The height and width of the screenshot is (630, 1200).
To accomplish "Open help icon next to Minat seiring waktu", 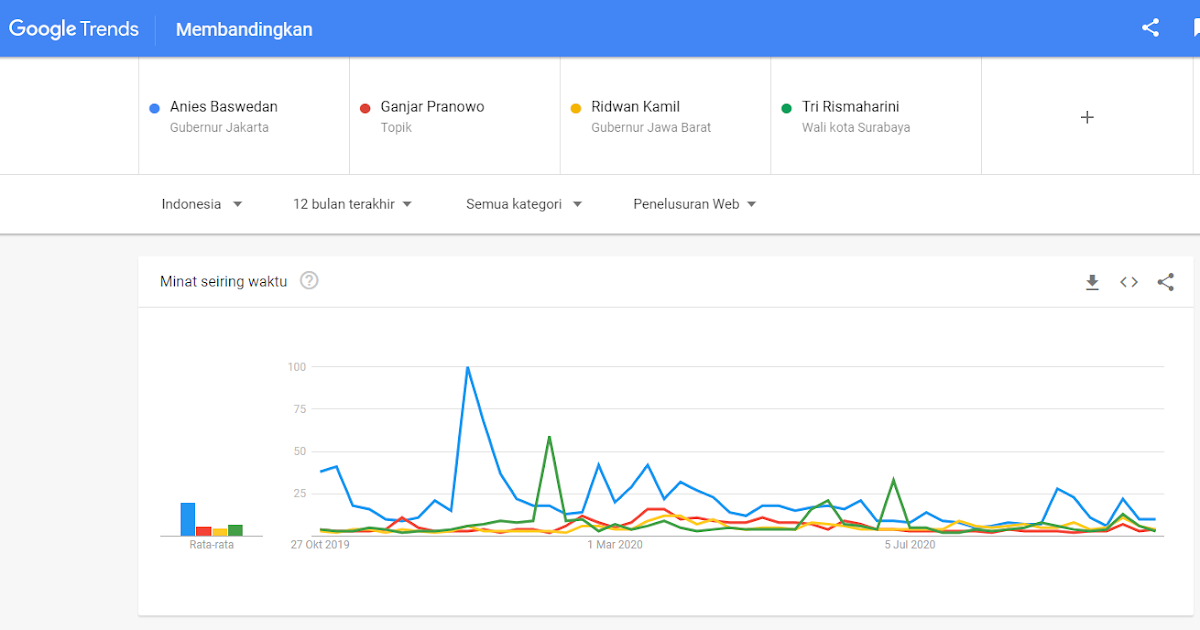I will click(x=309, y=281).
